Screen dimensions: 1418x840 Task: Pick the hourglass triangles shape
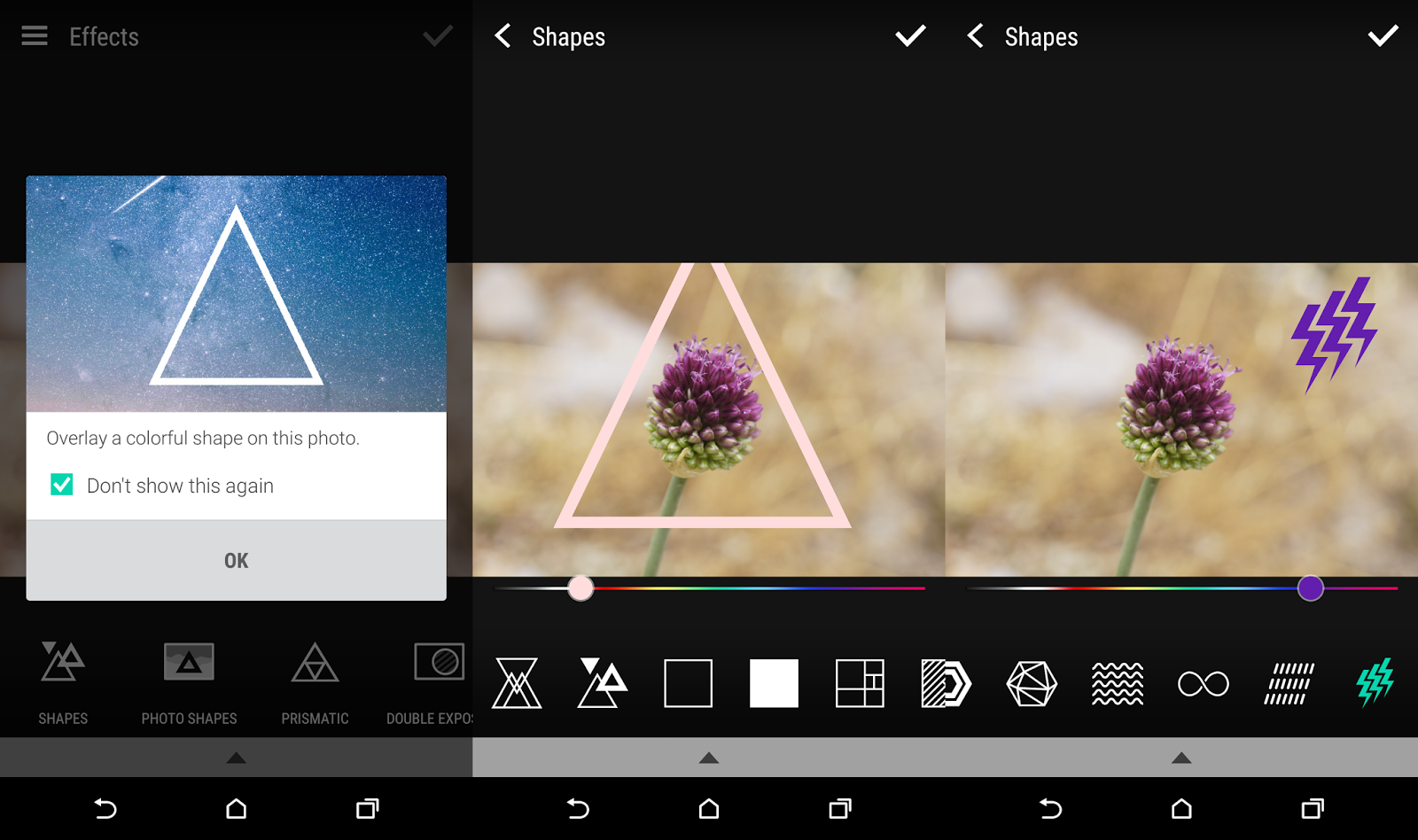click(x=517, y=683)
